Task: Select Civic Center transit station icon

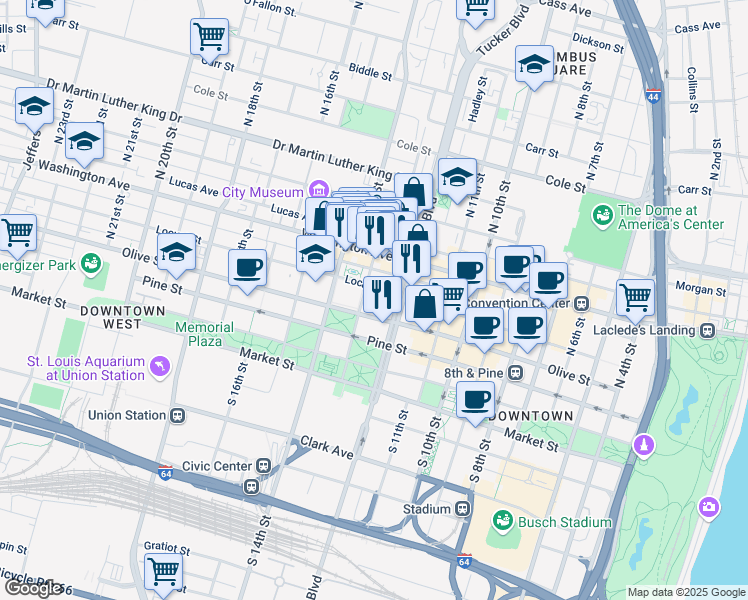Action: pyautogui.click(x=263, y=466)
